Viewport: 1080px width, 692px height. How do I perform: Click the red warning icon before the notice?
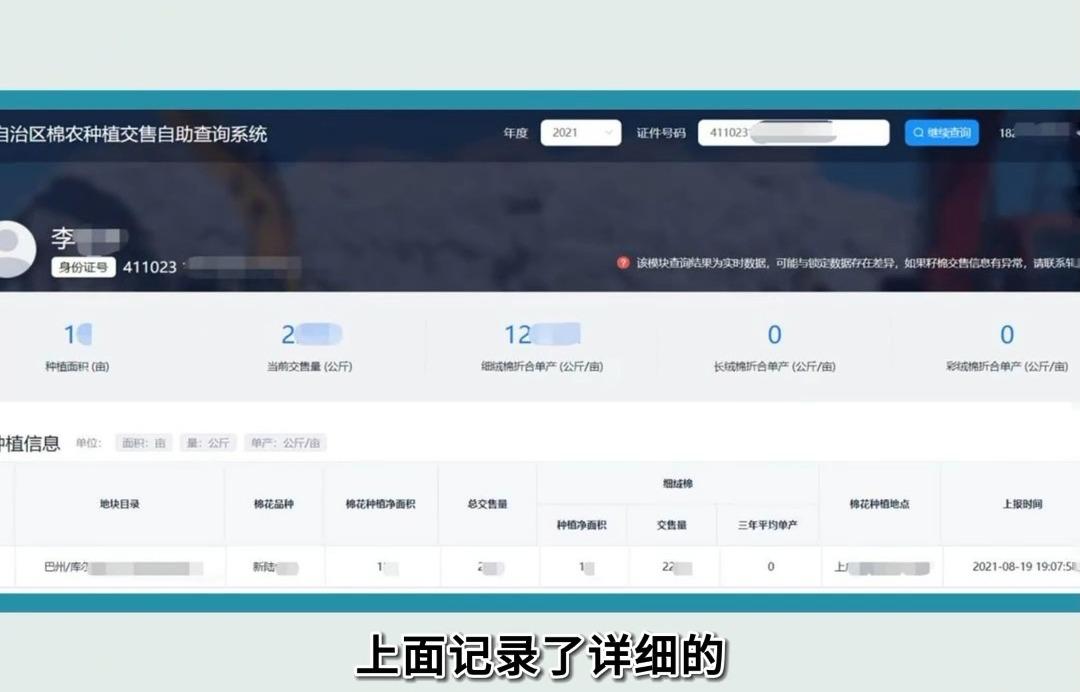[x=623, y=263]
